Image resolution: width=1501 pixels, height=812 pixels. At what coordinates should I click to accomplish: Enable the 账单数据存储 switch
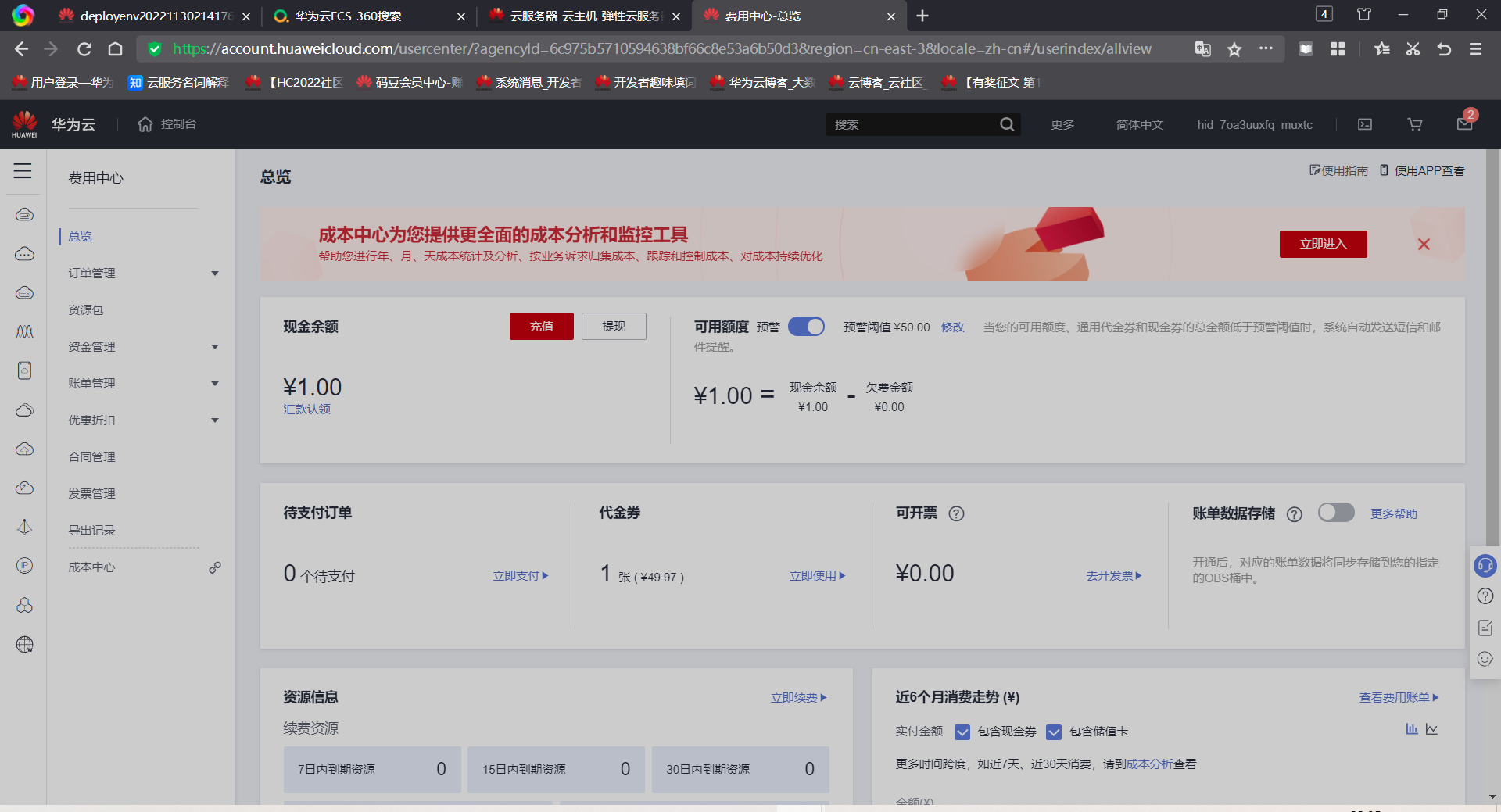click(x=1336, y=513)
